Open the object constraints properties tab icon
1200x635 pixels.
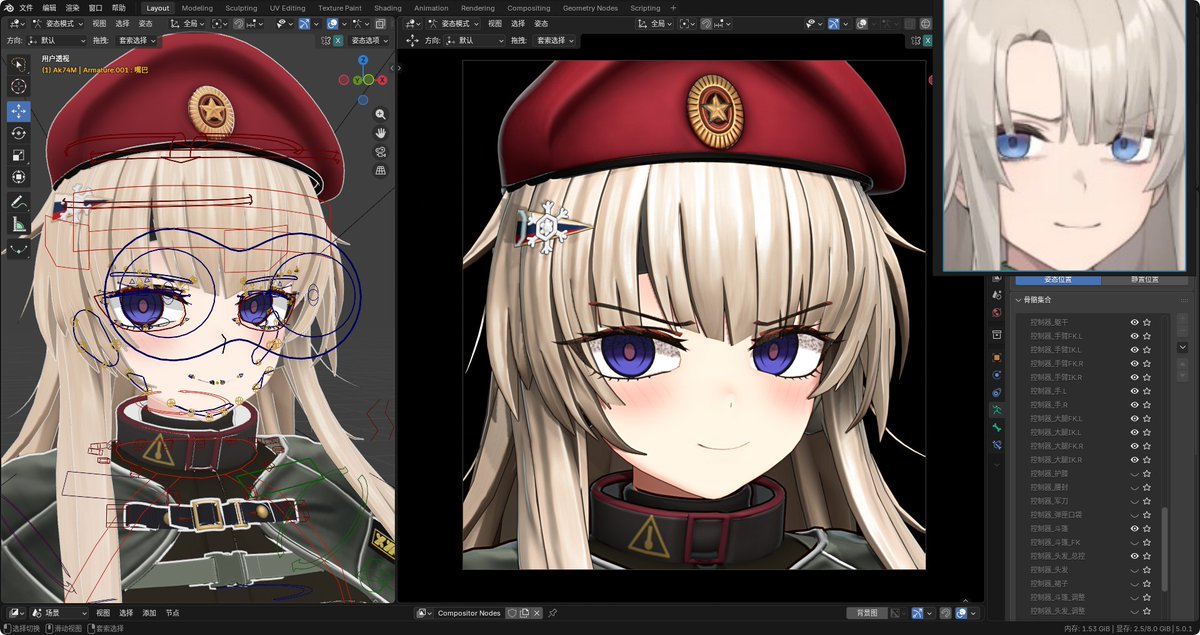997,392
